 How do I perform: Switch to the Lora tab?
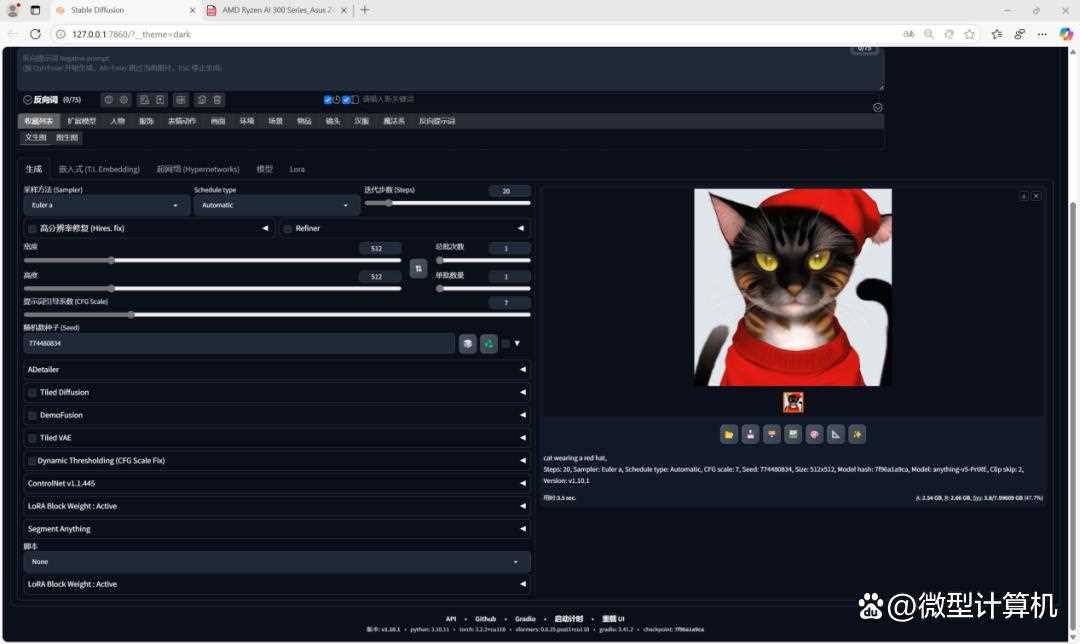(x=297, y=169)
